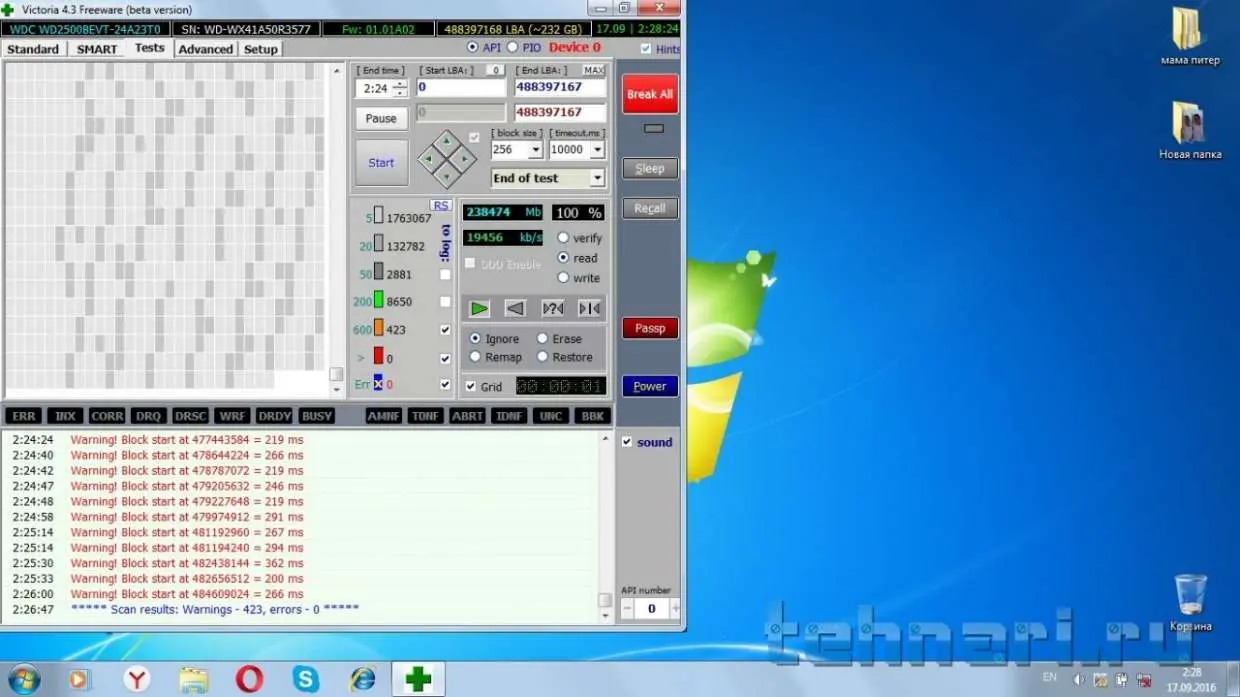This screenshot has height=697, width=1240.
Task: Click the orange 600 ms block indicator
Action: click(x=378, y=328)
